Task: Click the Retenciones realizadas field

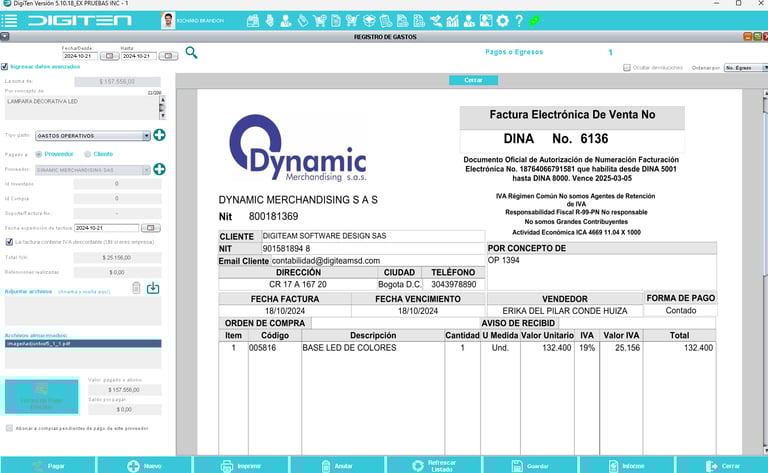Action: [117, 272]
